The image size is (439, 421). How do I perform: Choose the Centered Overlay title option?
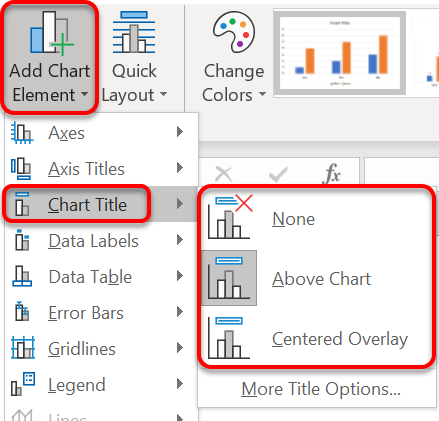click(x=316, y=338)
